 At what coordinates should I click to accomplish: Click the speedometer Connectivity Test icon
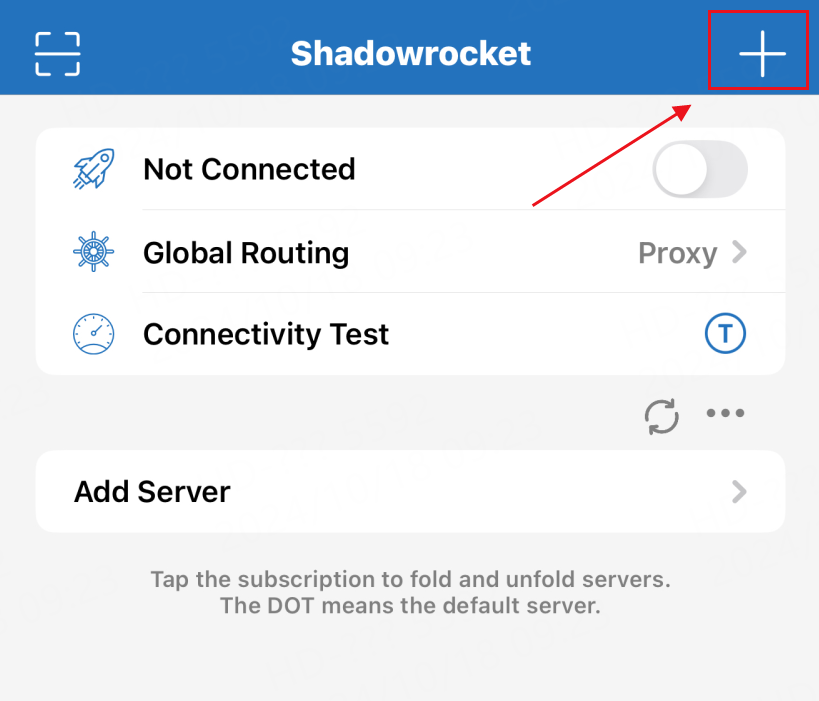point(93,334)
